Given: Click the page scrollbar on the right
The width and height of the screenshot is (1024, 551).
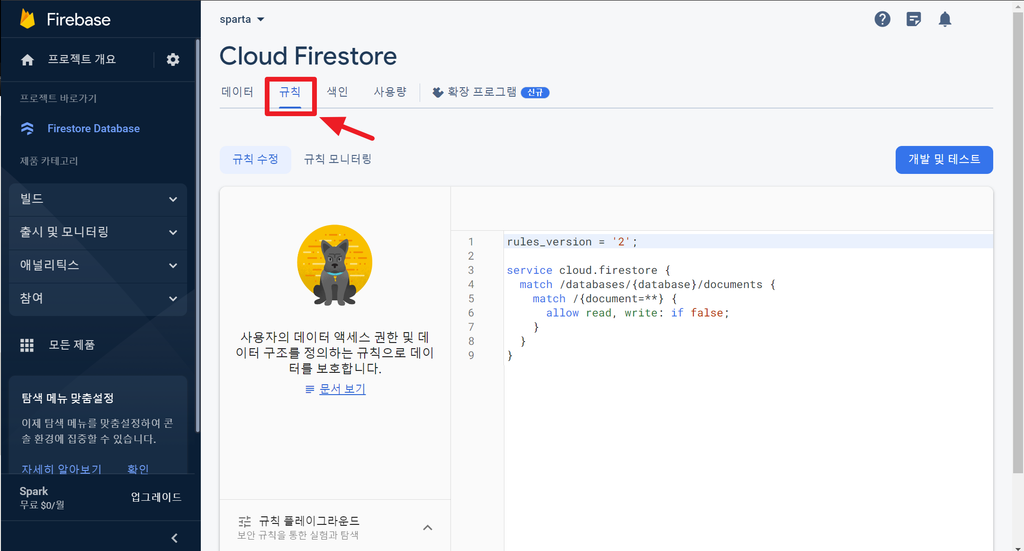Looking at the screenshot, I should [x=1018, y=242].
